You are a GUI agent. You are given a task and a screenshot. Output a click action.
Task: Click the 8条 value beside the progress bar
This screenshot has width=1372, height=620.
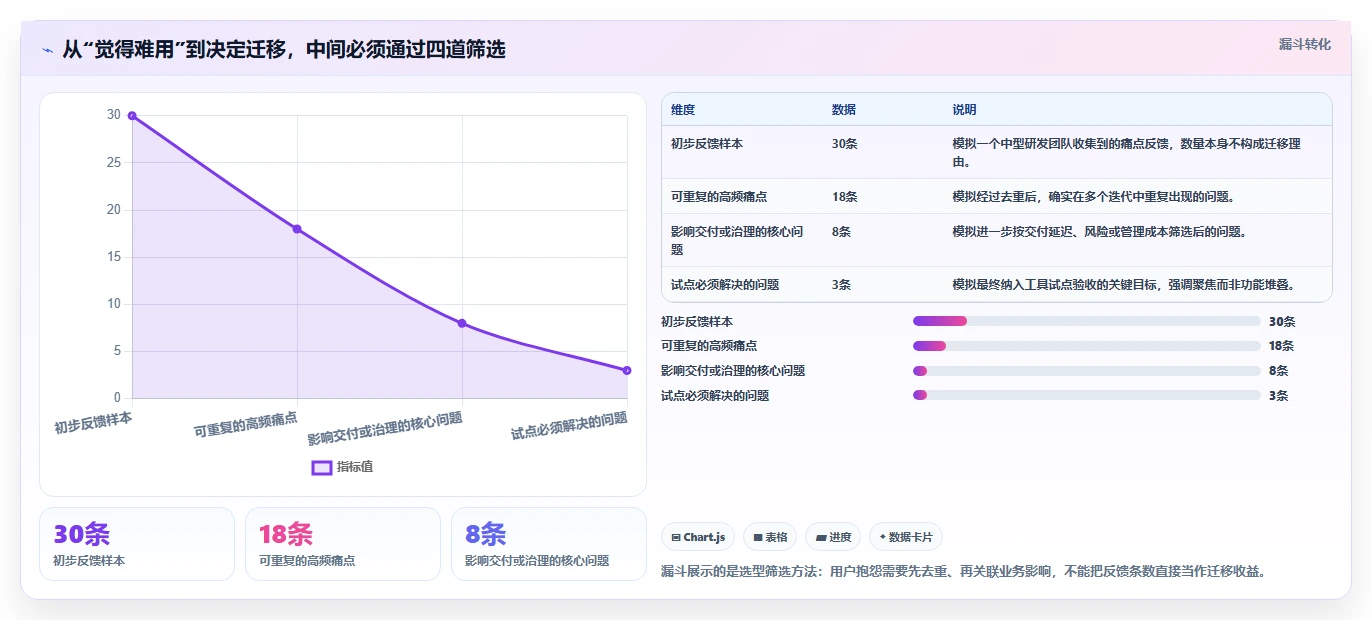pos(1279,371)
